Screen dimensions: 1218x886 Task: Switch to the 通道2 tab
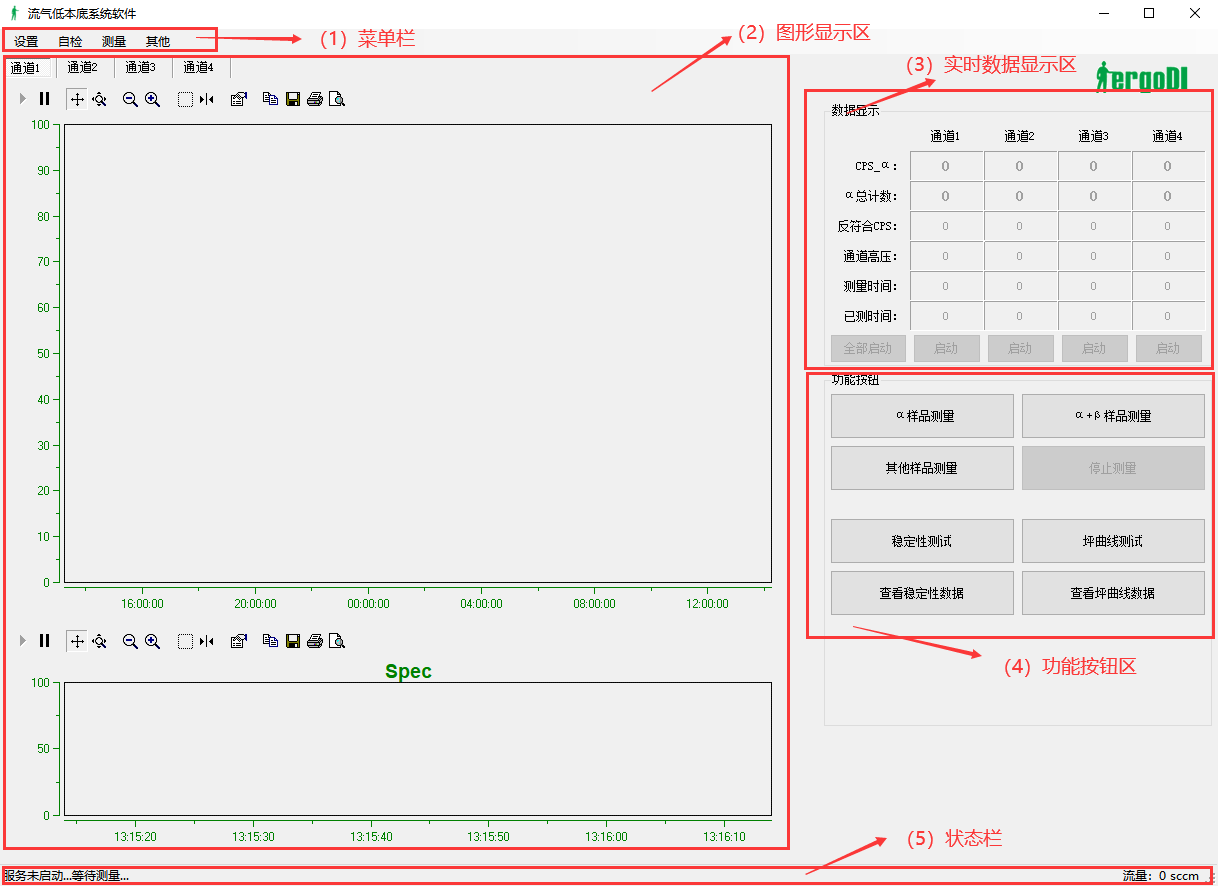point(83,68)
